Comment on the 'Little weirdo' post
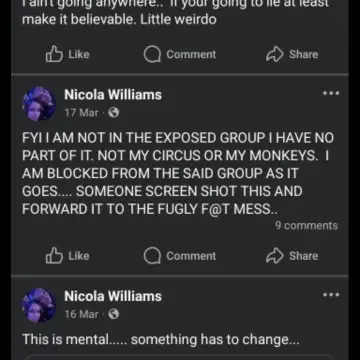The width and height of the screenshot is (360, 360). pyautogui.click(x=180, y=54)
